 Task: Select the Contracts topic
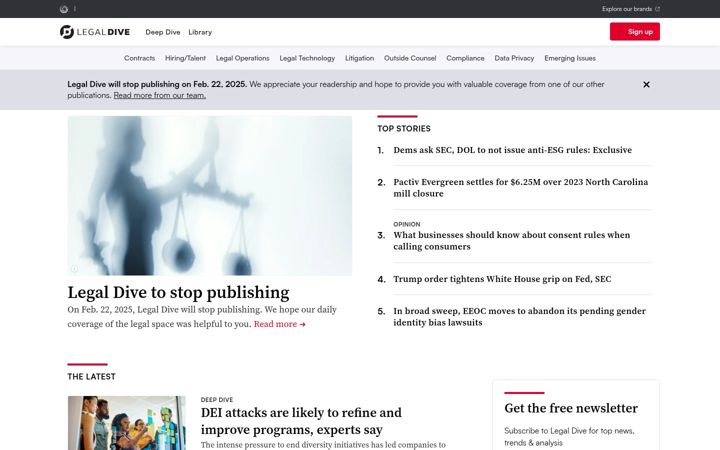click(x=139, y=58)
